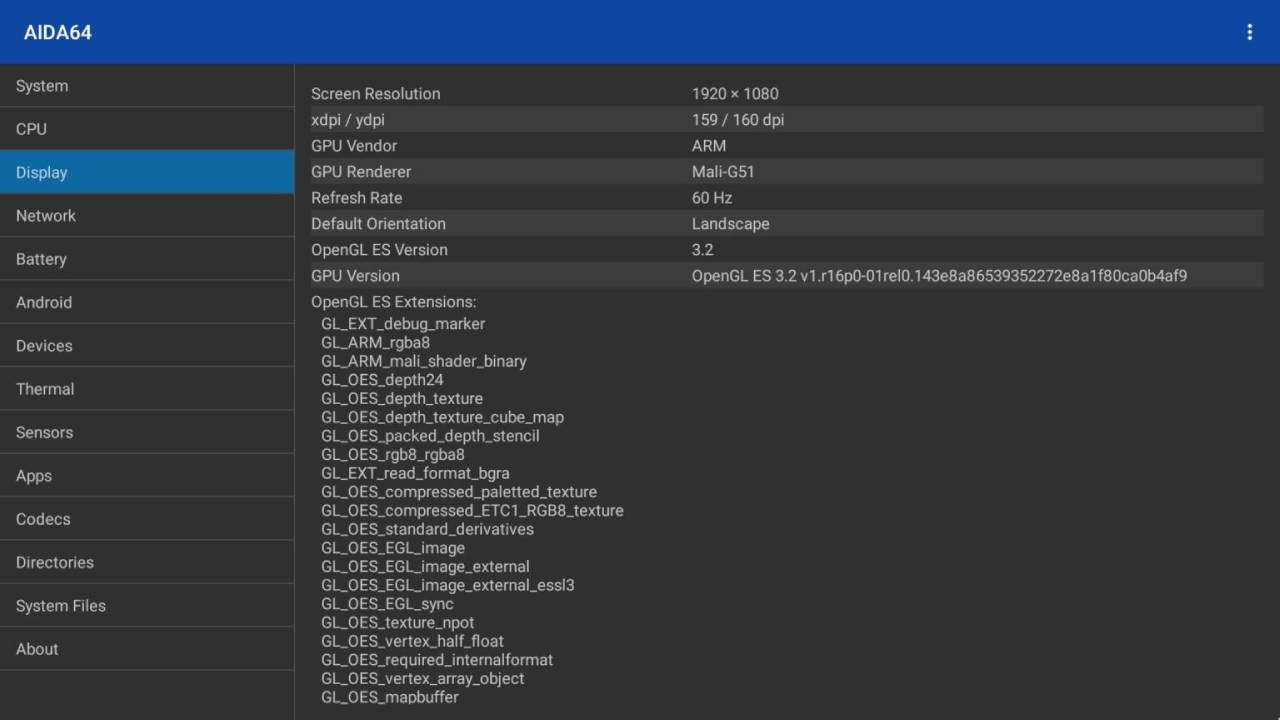Click the 159 / 160 dpi value

pos(738,120)
